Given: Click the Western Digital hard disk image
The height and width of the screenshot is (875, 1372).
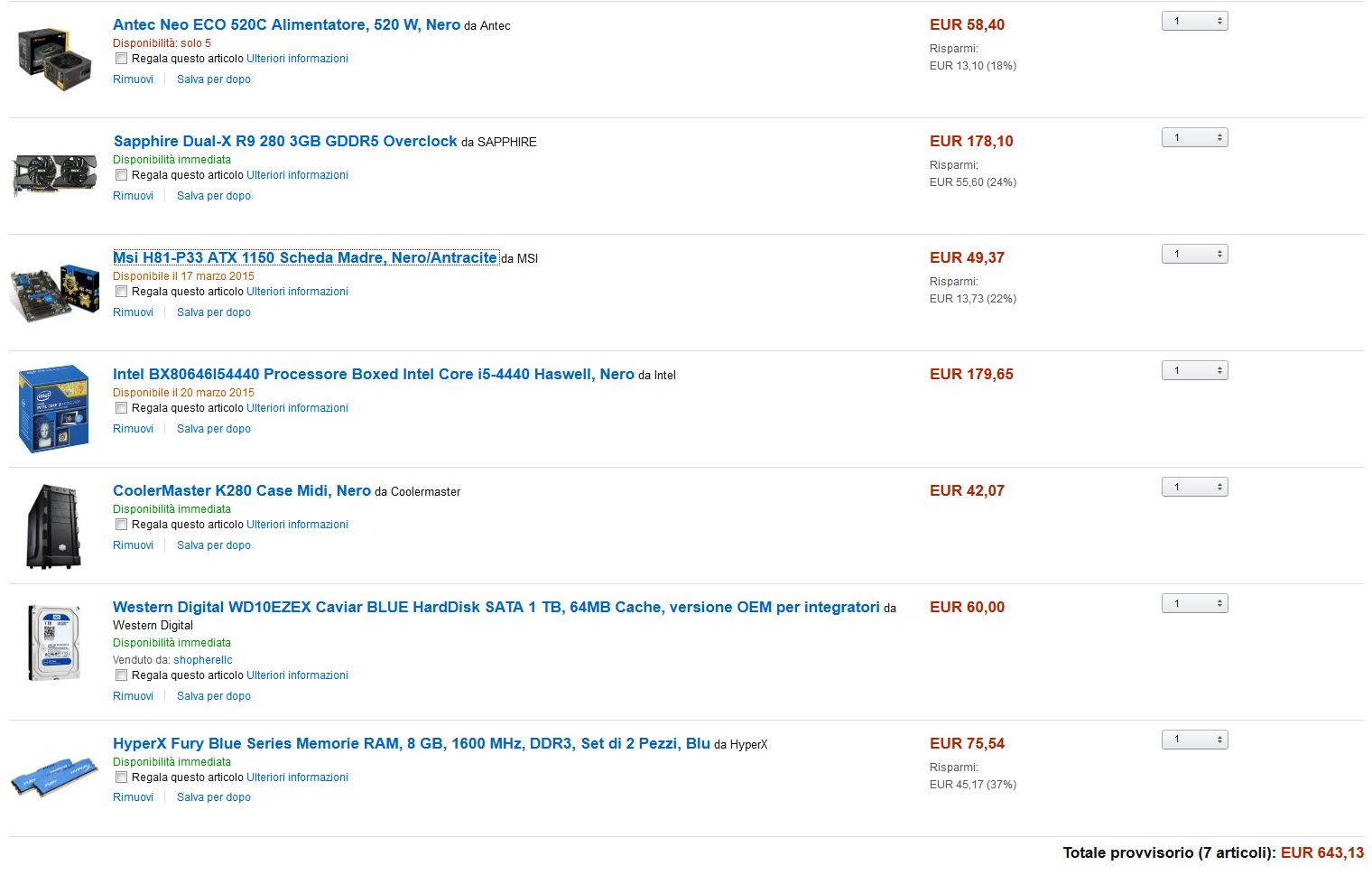Looking at the screenshot, I should click(x=54, y=643).
